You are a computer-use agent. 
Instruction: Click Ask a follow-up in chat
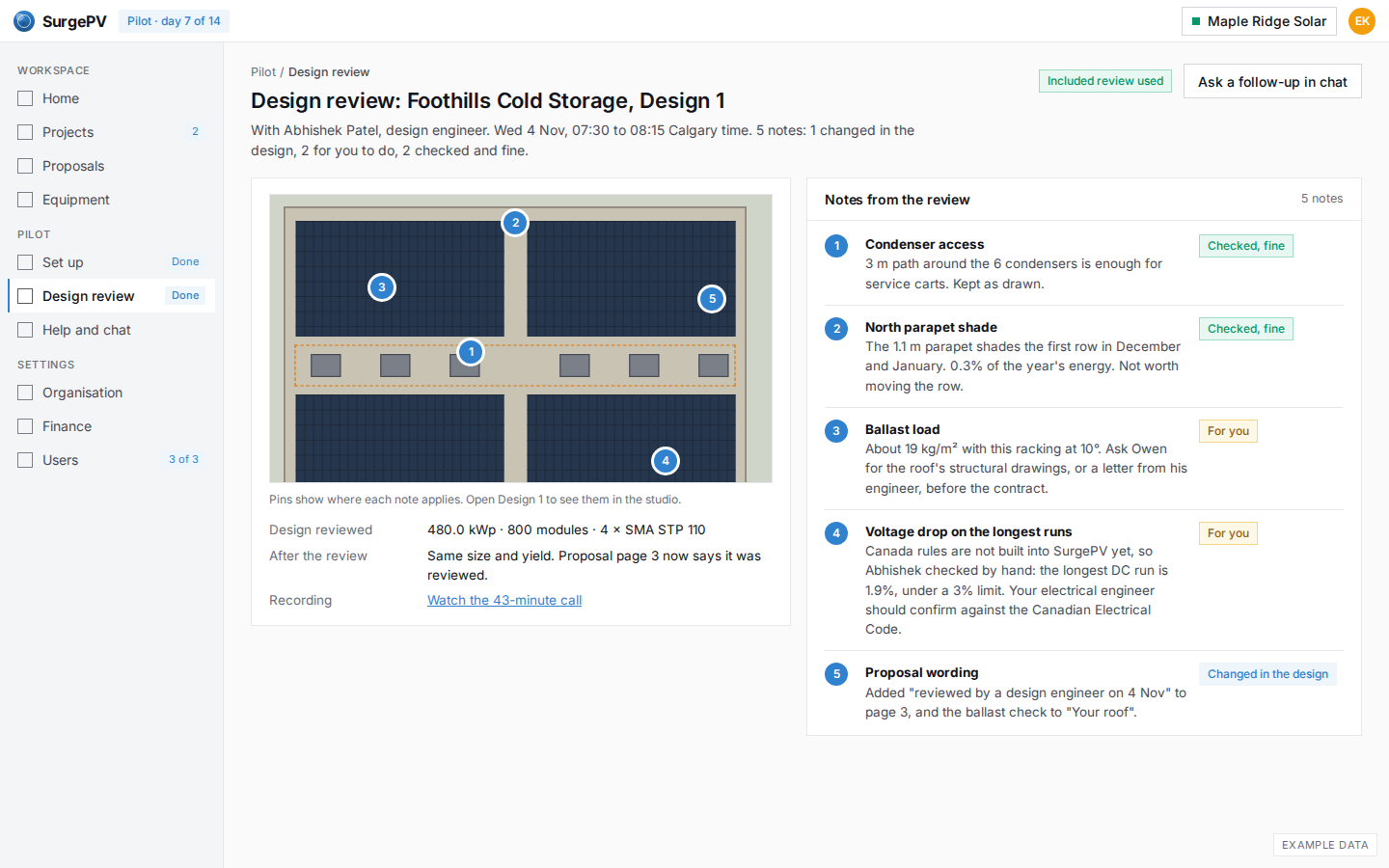pyautogui.click(x=1272, y=82)
